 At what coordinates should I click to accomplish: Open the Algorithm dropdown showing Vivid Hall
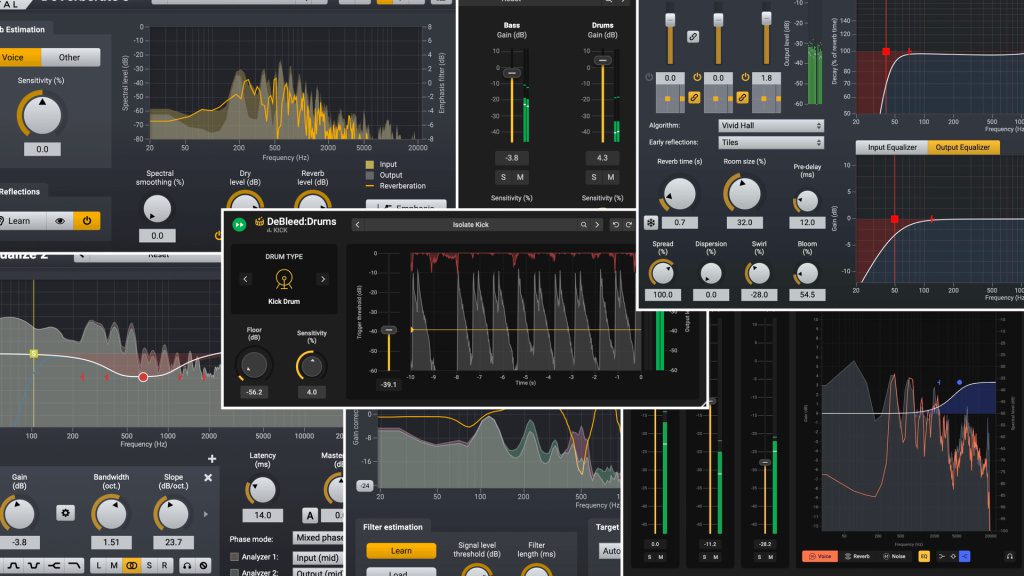770,126
